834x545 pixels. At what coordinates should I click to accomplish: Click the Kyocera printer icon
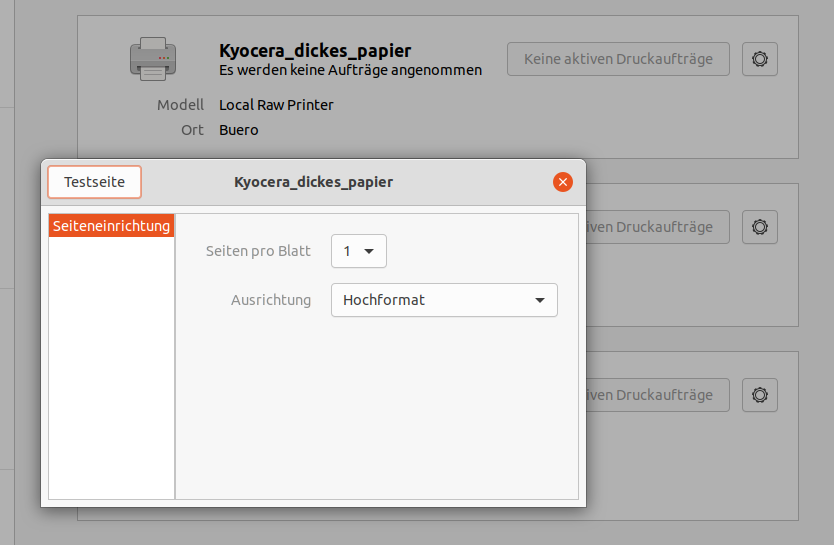point(153,59)
